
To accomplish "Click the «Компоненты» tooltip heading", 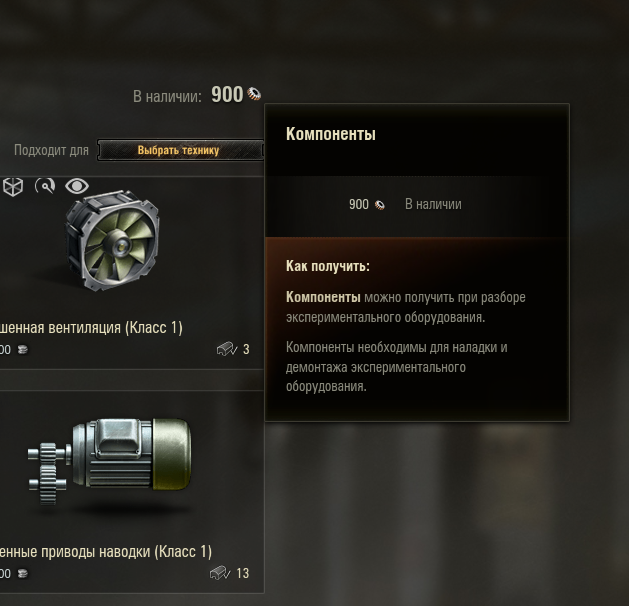I will (331, 134).
